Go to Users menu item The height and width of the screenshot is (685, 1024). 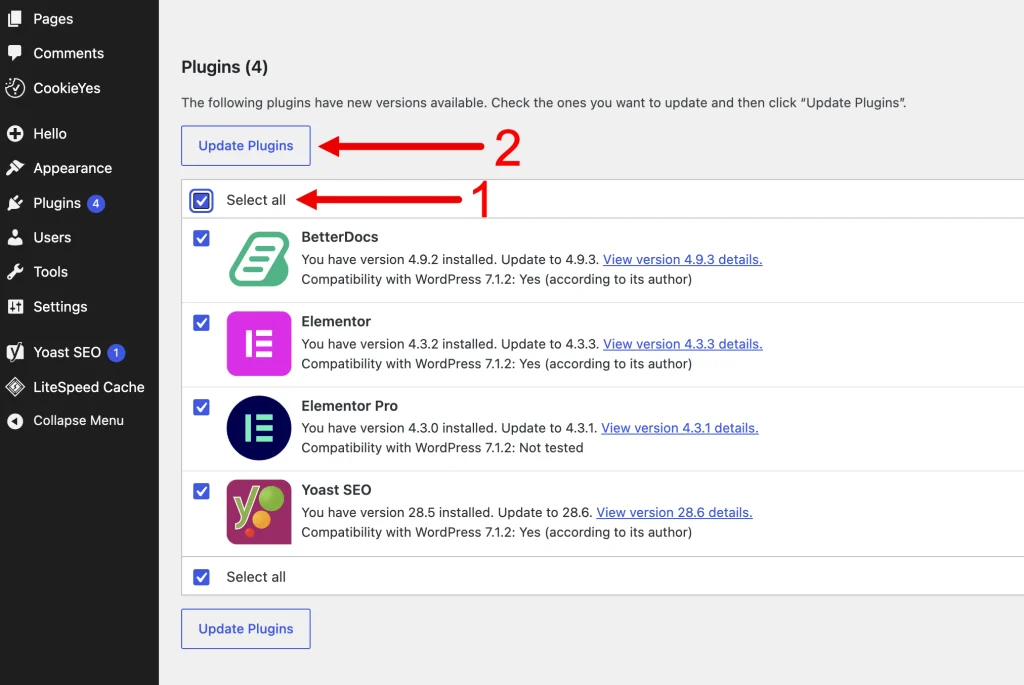pos(52,237)
